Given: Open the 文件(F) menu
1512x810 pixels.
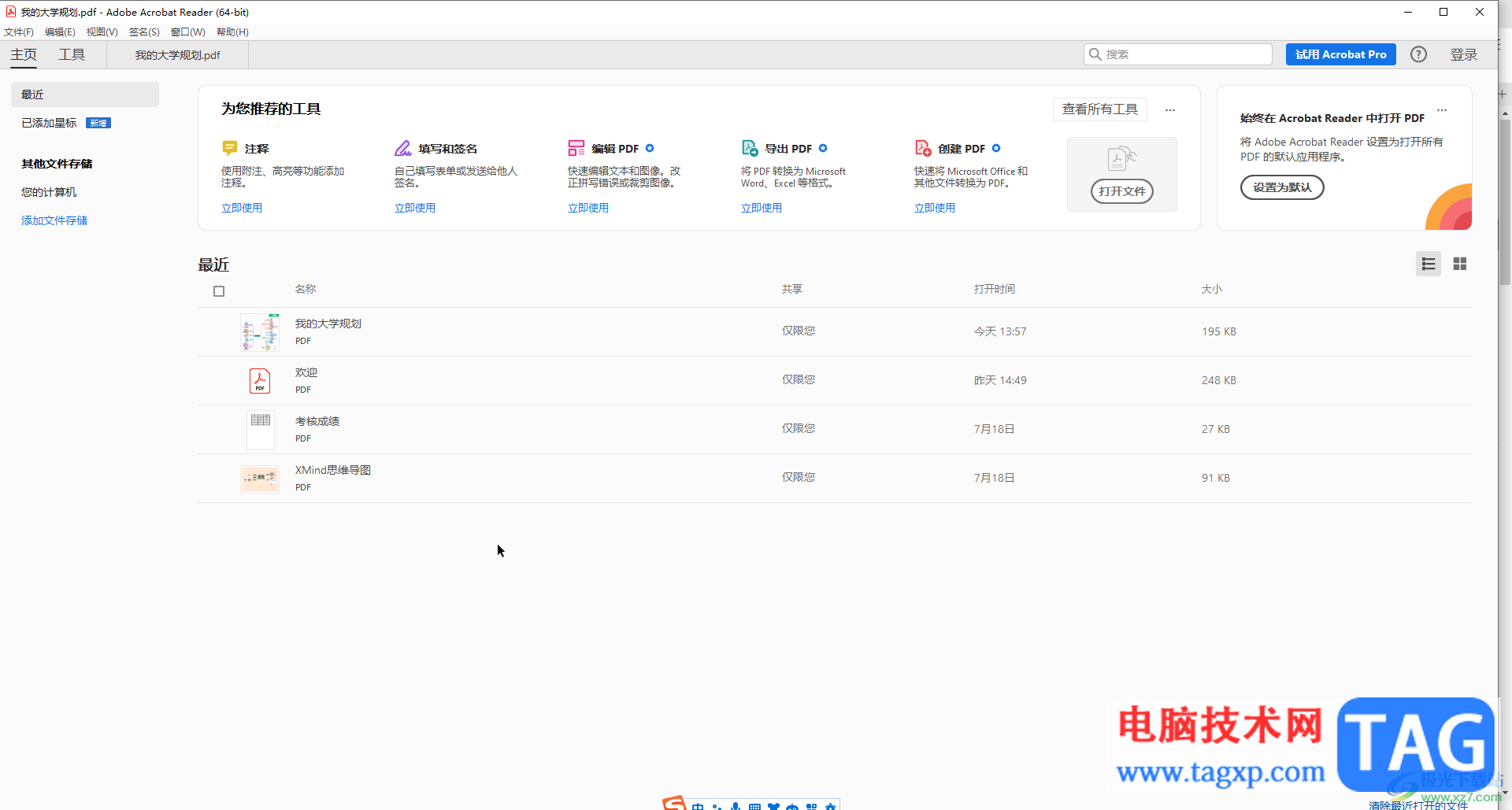Looking at the screenshot, I should pos(19,32).
